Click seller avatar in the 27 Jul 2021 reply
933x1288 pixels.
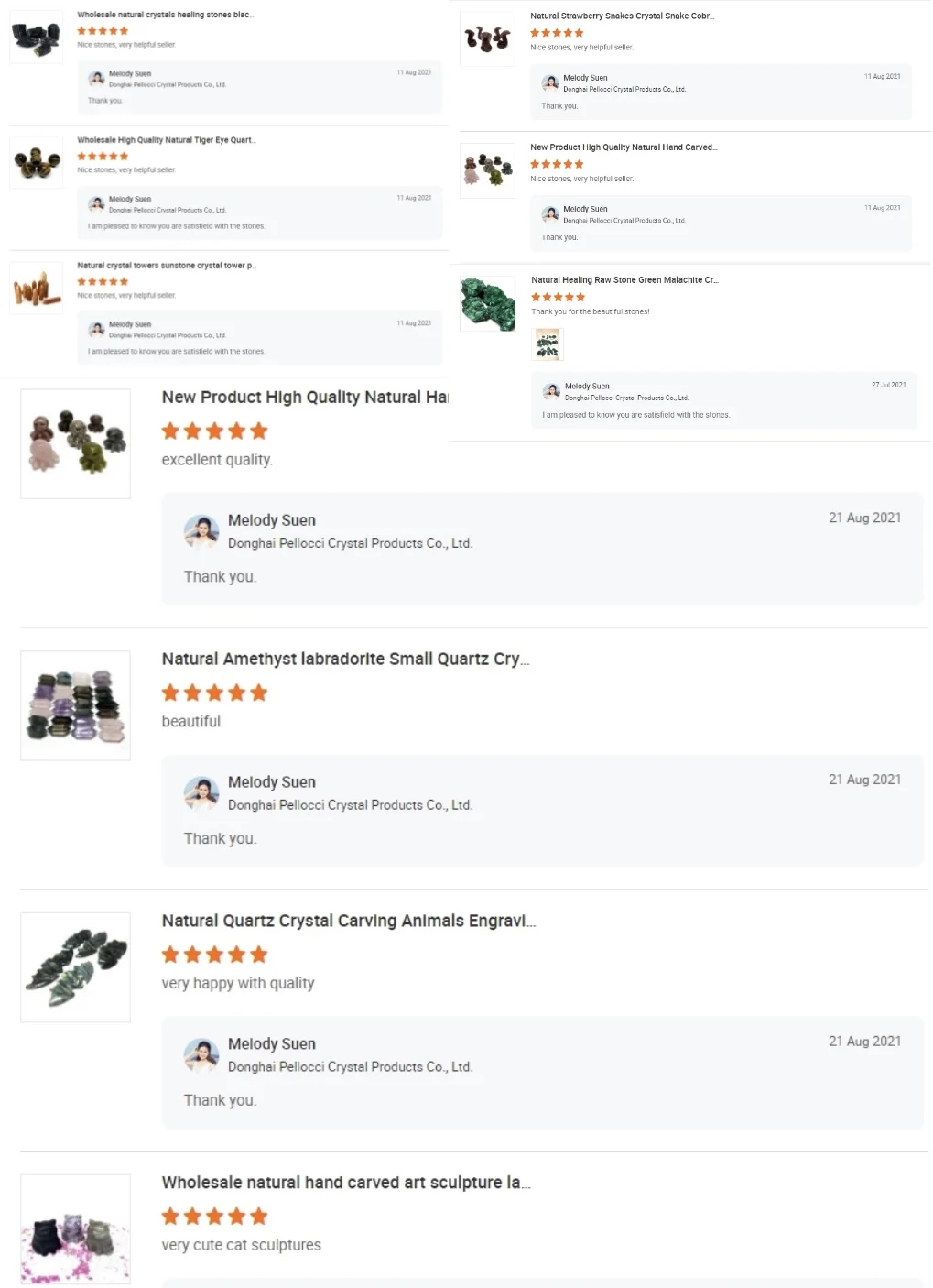tap(551, 391)
